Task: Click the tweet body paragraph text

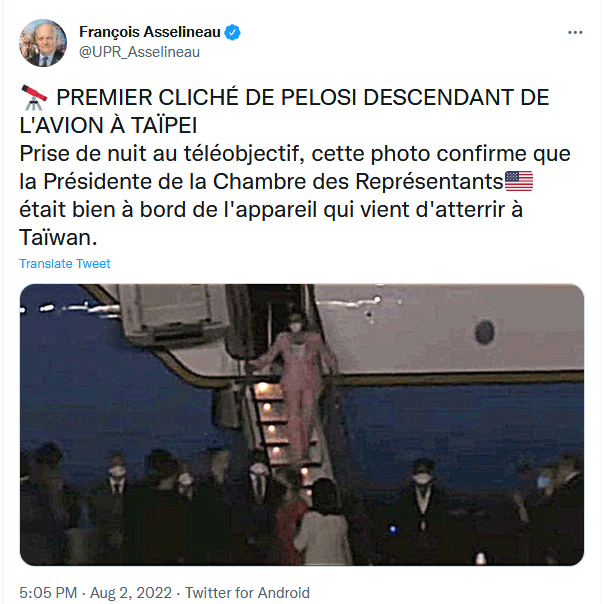Action: [x=295, y=195]
